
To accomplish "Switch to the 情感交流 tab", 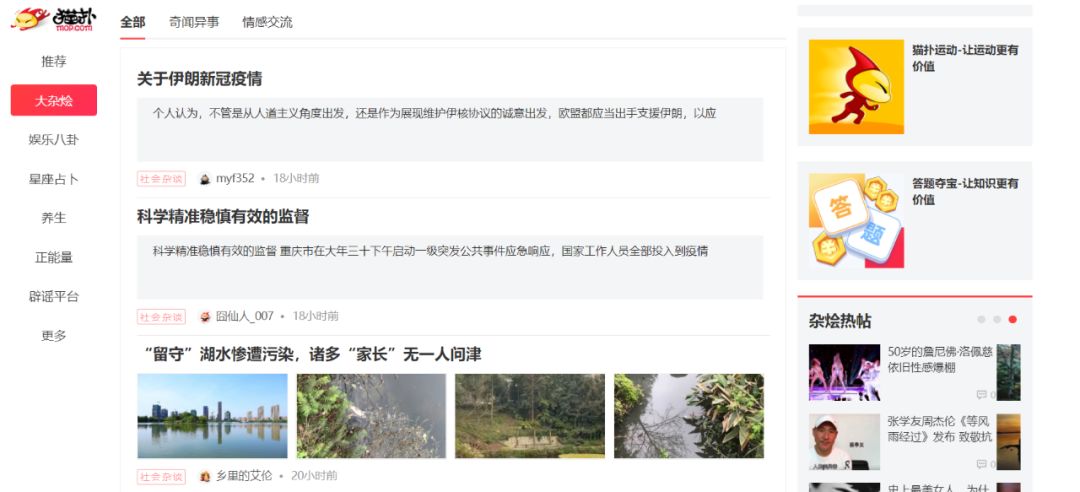I will coord(267,22).
